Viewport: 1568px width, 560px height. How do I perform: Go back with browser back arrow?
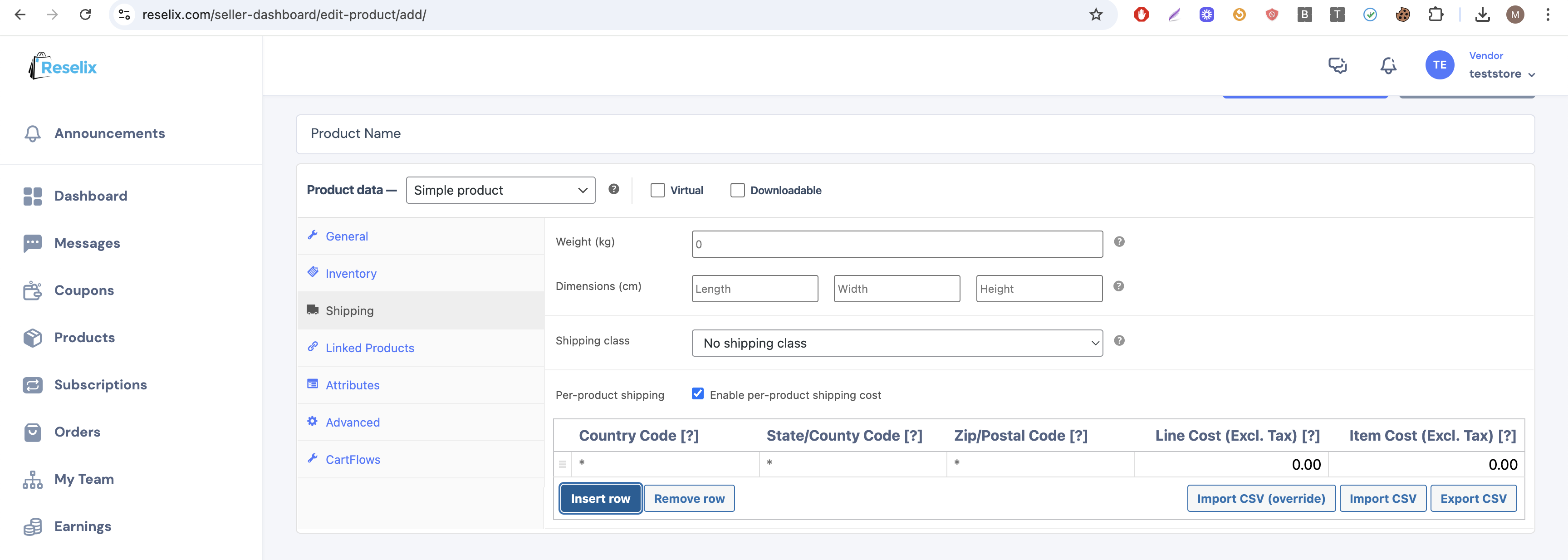[x=20, y=15]
